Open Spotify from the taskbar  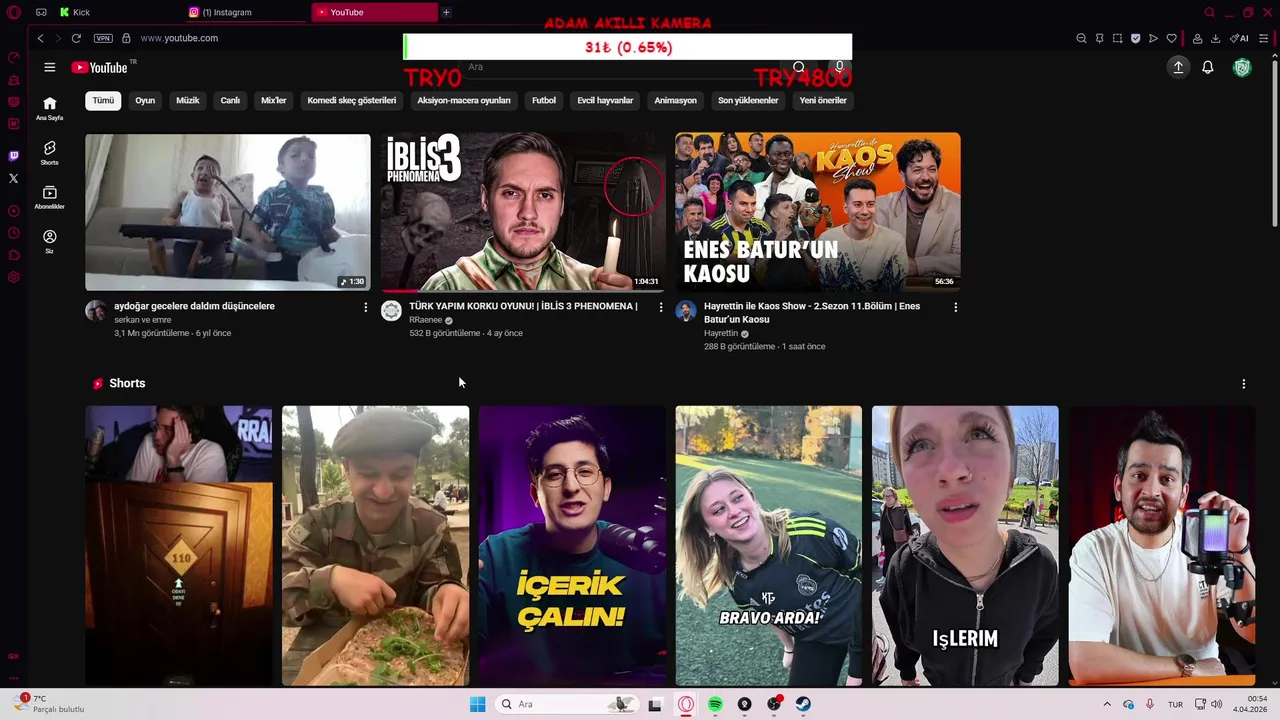(715, 704)
